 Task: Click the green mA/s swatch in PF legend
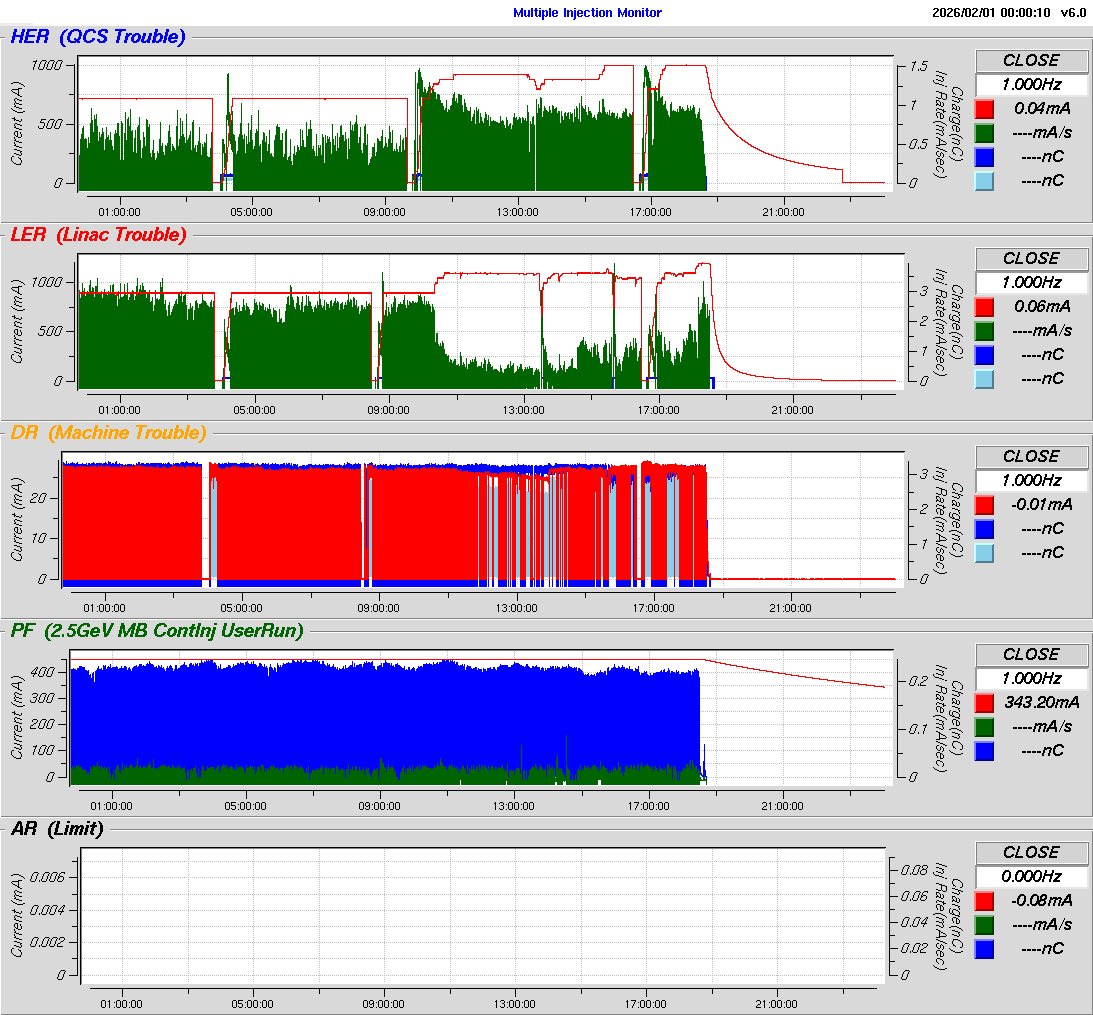pyautogui.click(x=985, y=726)
